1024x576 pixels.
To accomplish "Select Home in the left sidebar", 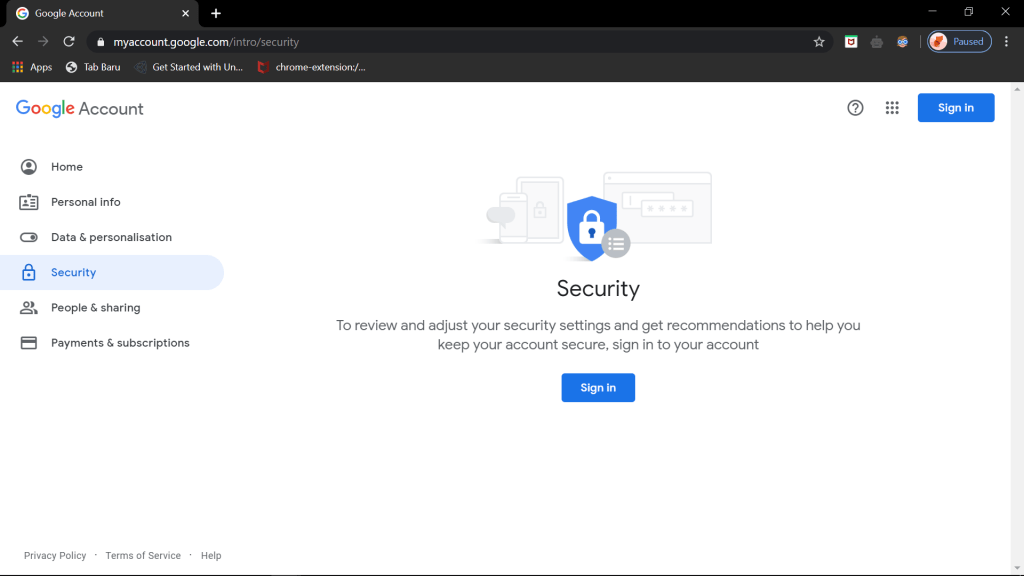I will 67,167.
